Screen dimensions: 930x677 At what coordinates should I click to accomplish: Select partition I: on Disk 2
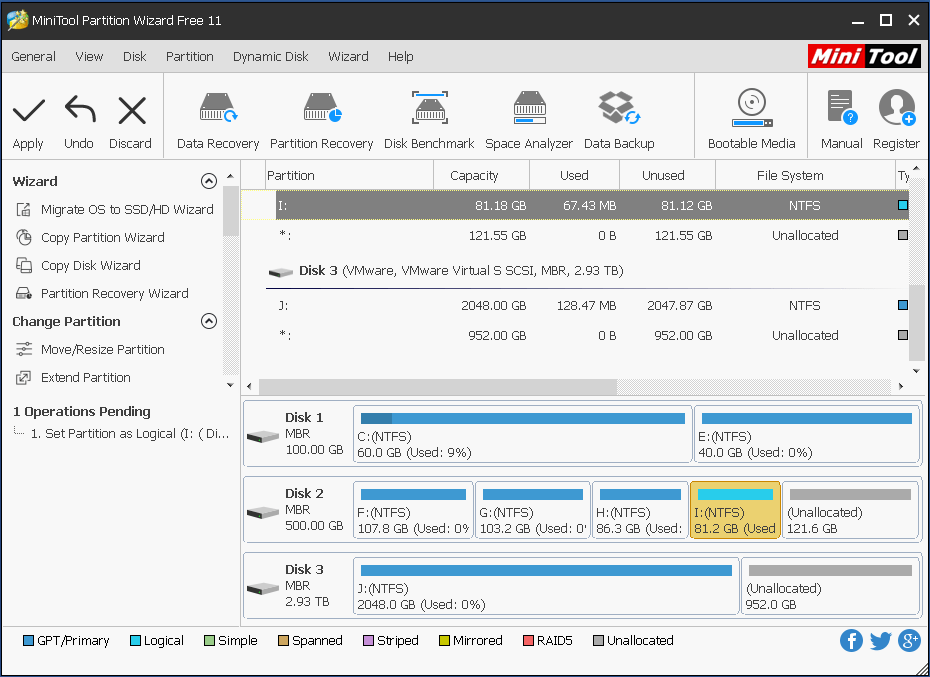735,510
